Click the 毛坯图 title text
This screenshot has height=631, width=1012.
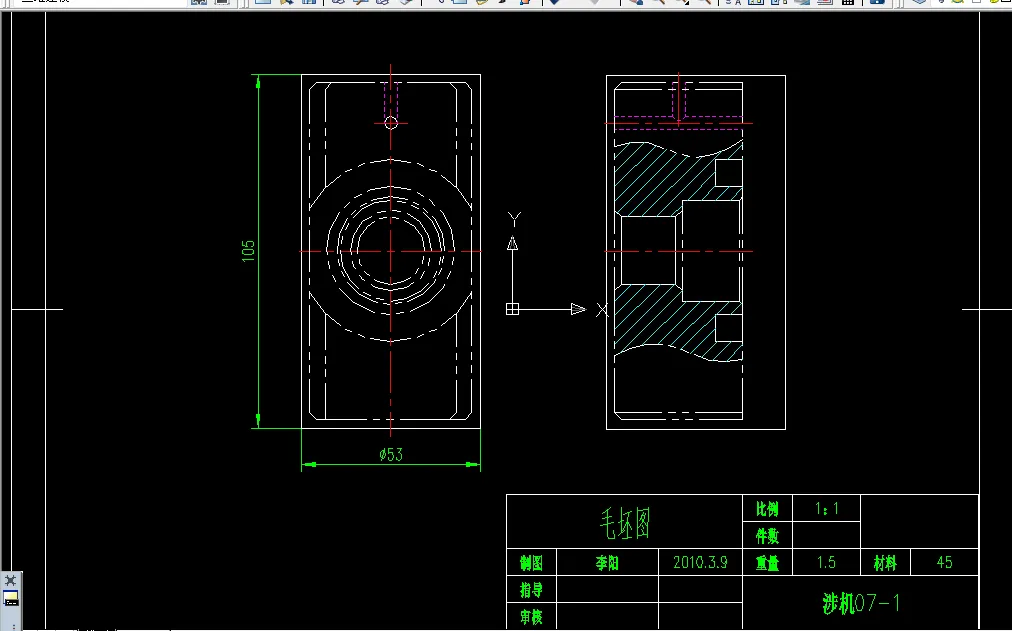point(625,523)
